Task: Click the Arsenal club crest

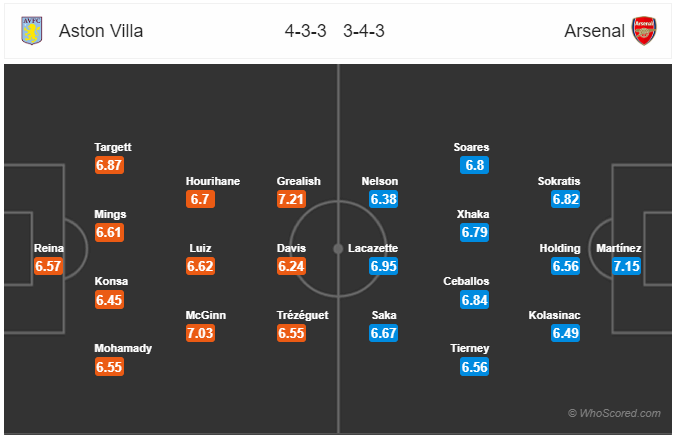Action: pyautogui.click(x=644, y=31)
